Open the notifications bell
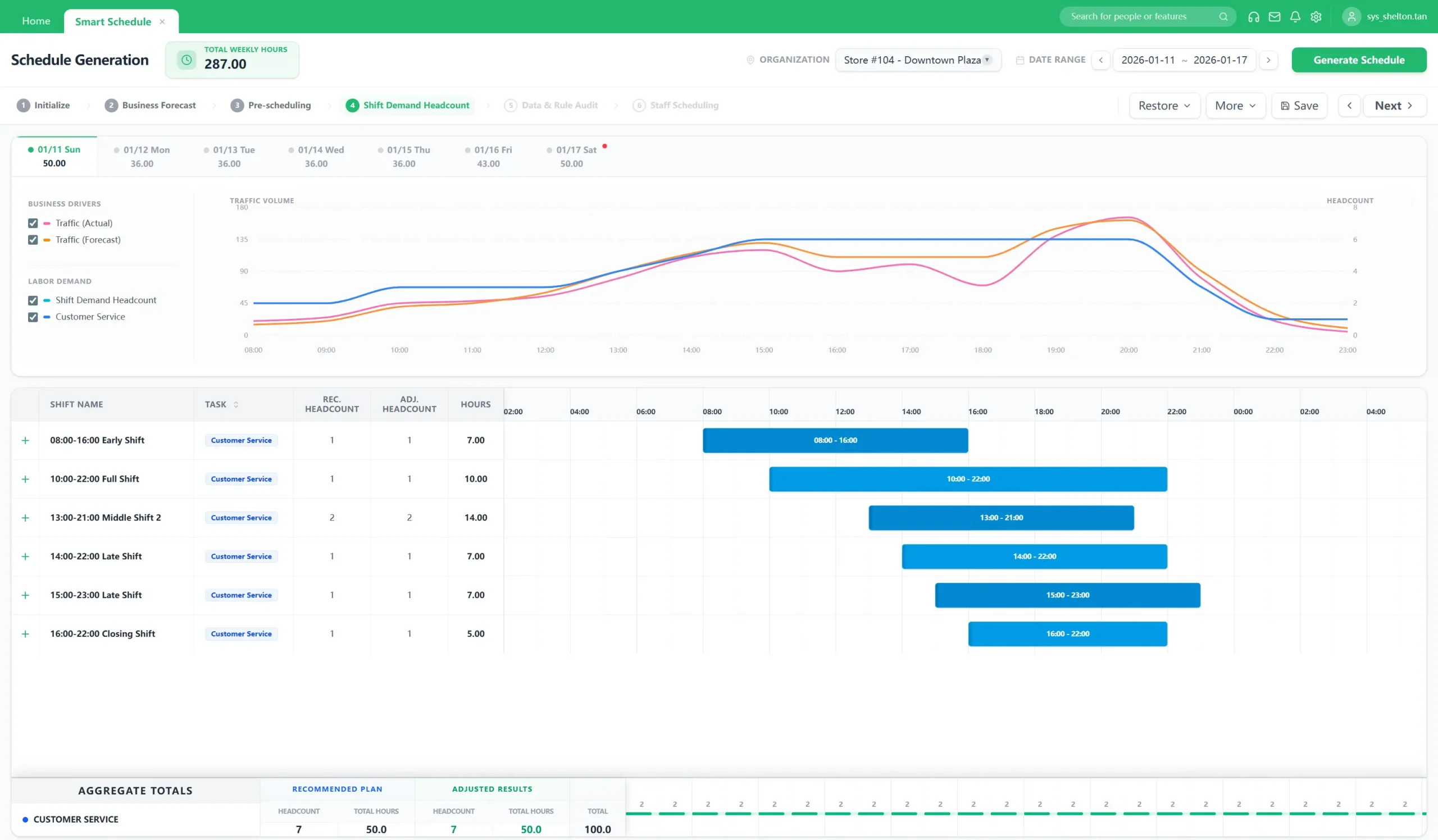1438x840 pixels. [1295, 16]
